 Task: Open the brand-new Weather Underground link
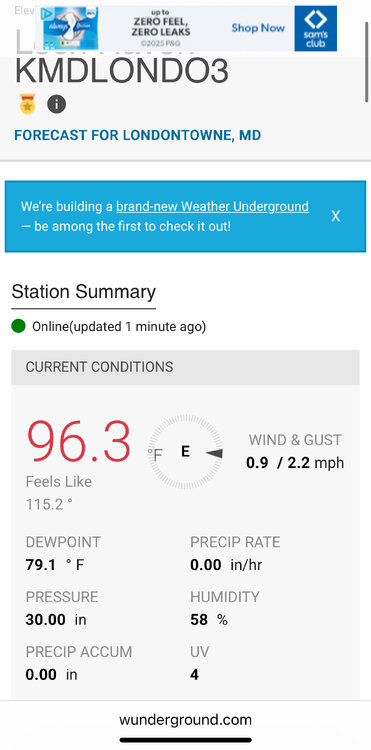click(x=212, y=207)
